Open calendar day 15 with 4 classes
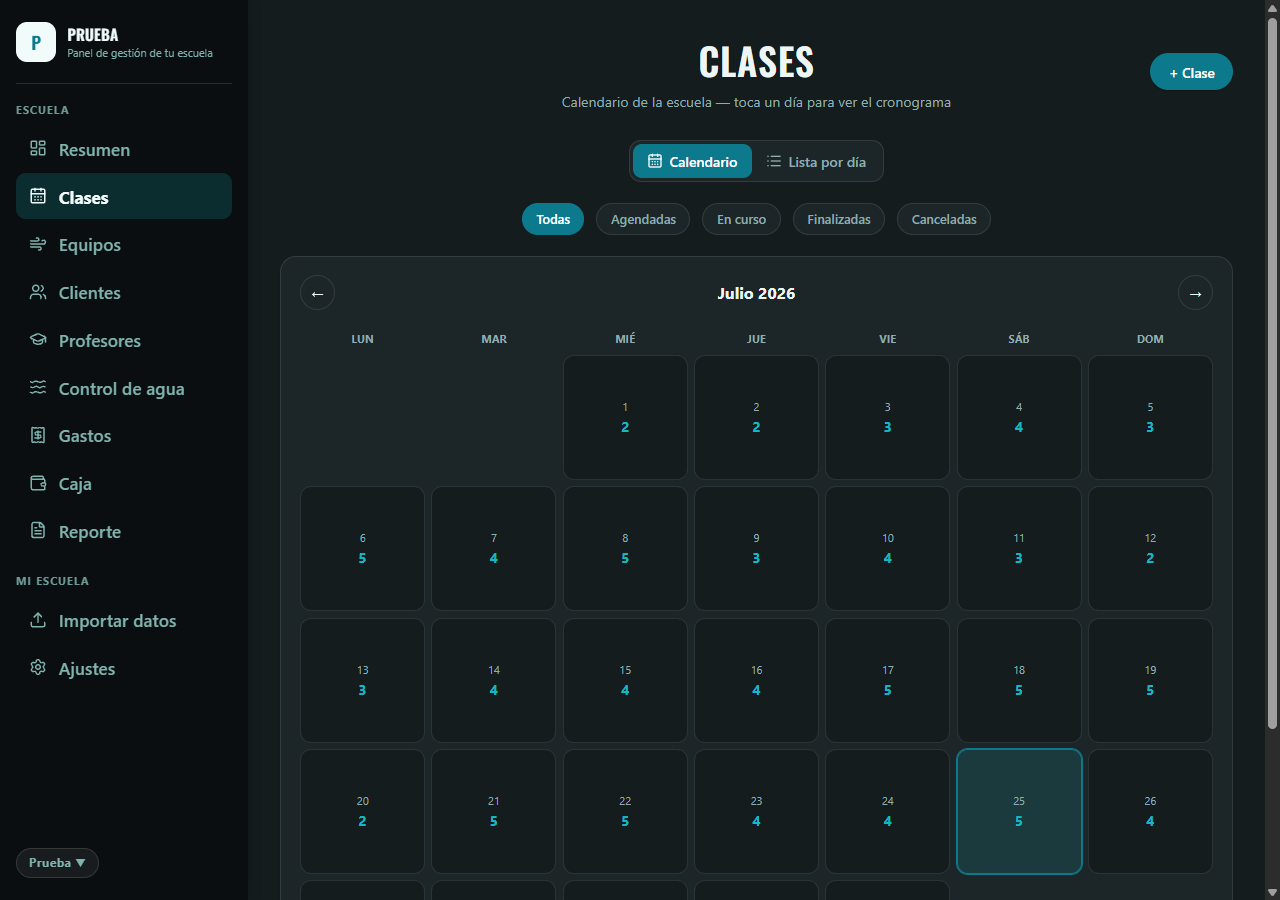 (625, 680)
